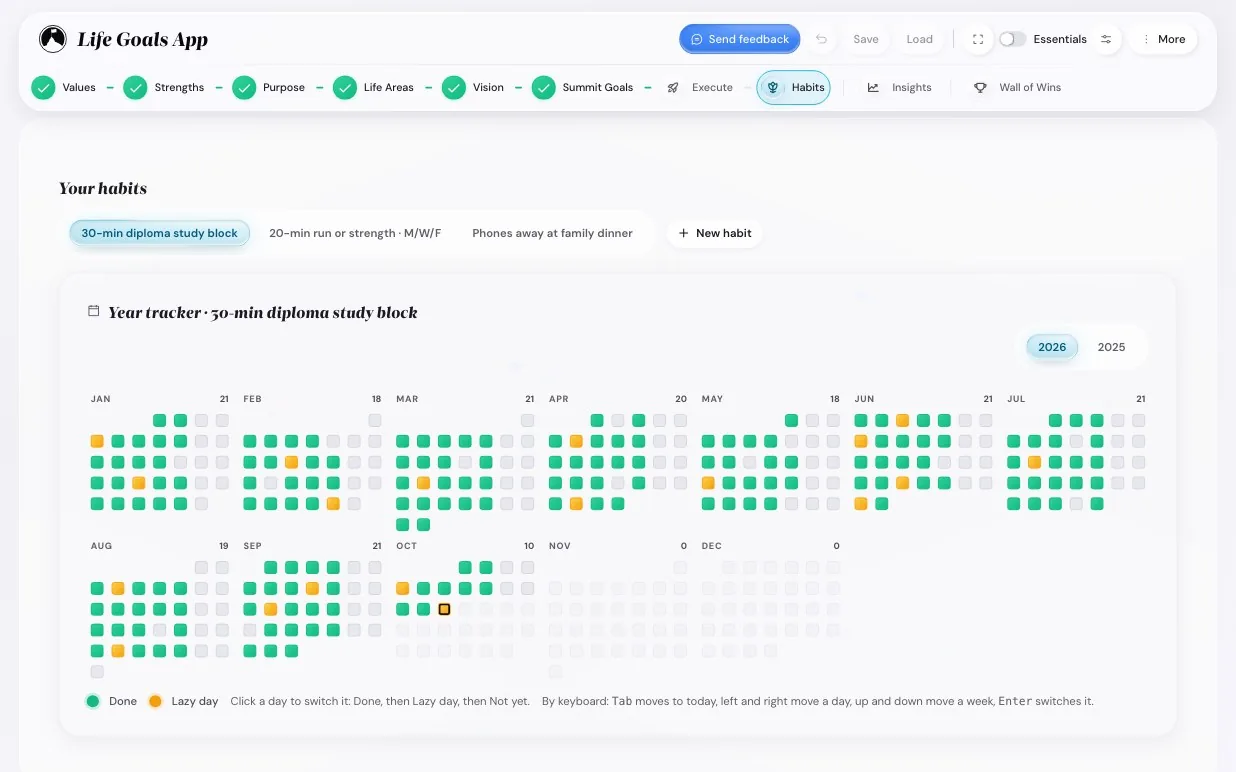Open fullscreen mode icon
Screen dimensions: 1236x772
978,39
